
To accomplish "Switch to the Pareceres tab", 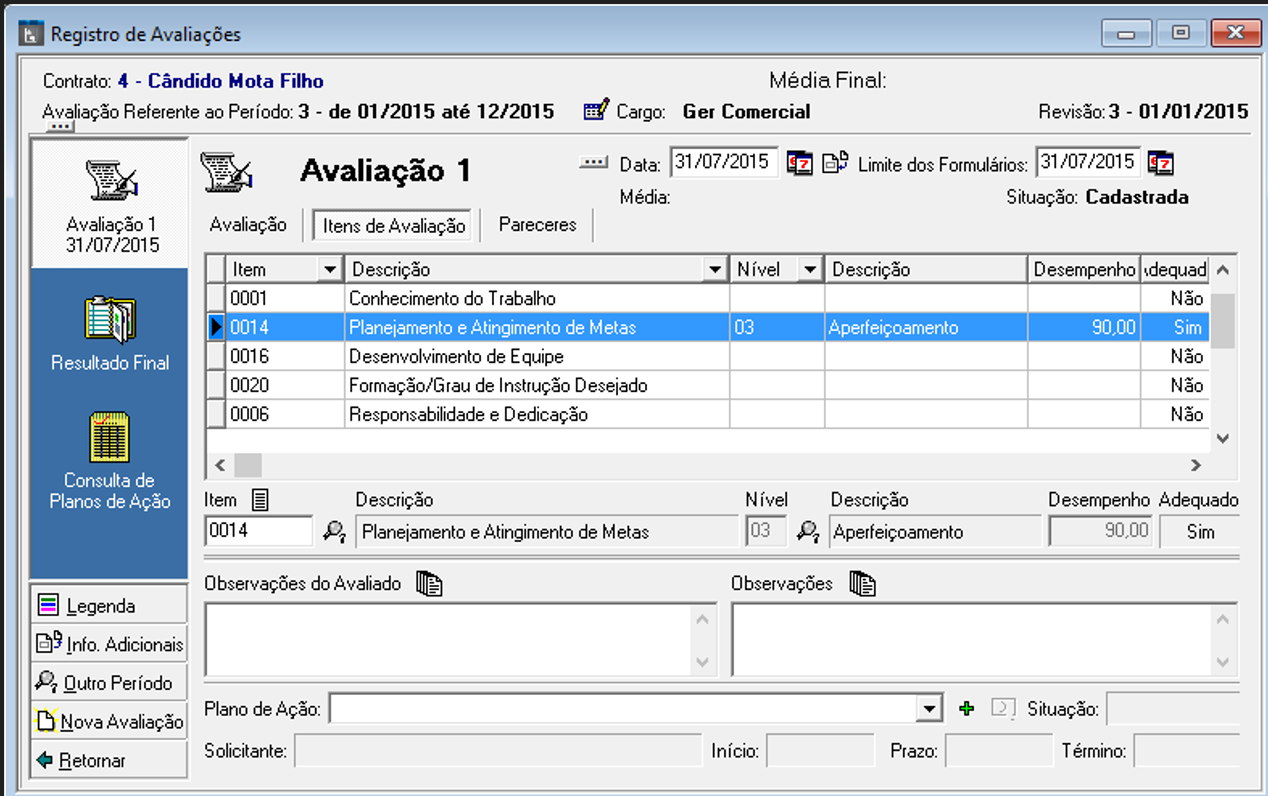I will click(x=537, y=225).
